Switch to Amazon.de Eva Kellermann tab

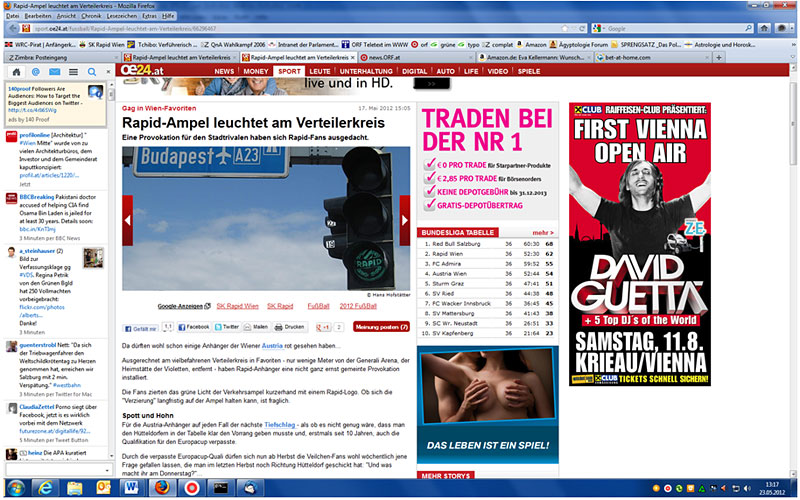click(x=534, y=58)
